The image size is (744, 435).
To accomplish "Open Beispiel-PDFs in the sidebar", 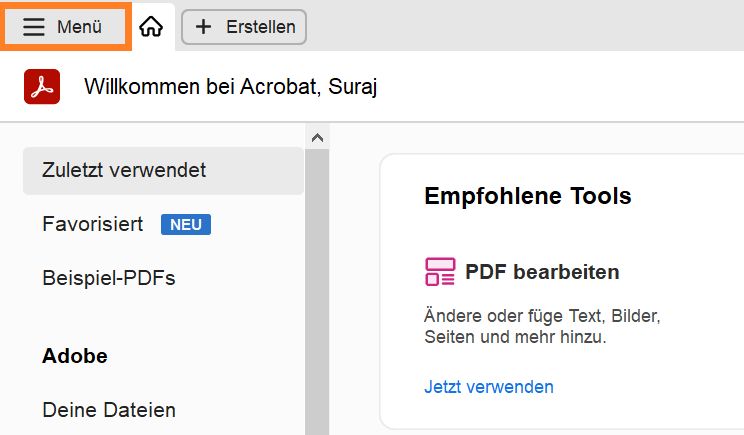I will 109,278.
